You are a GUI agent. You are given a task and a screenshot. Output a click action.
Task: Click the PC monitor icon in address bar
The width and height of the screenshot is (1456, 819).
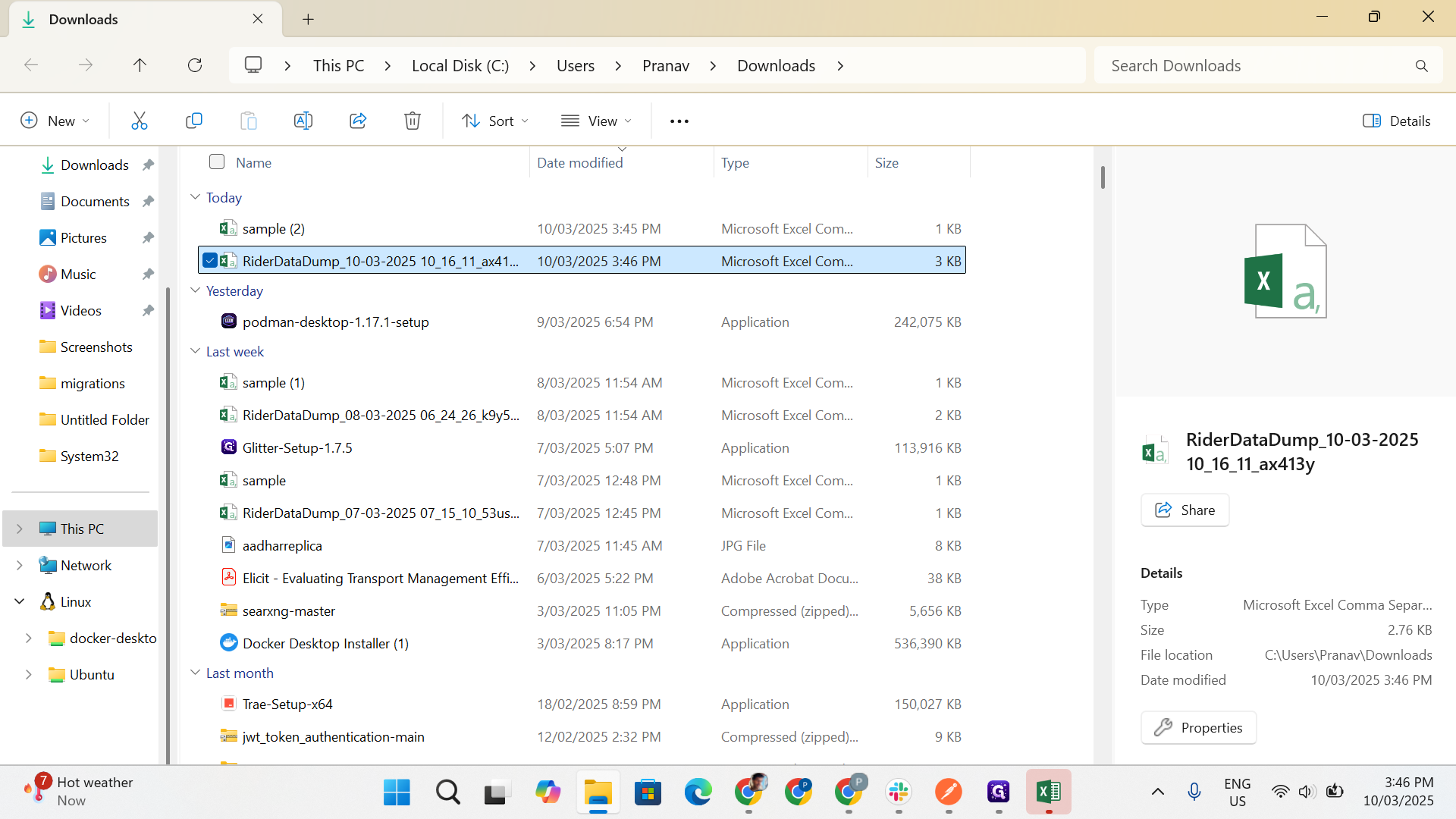point(253,65)
